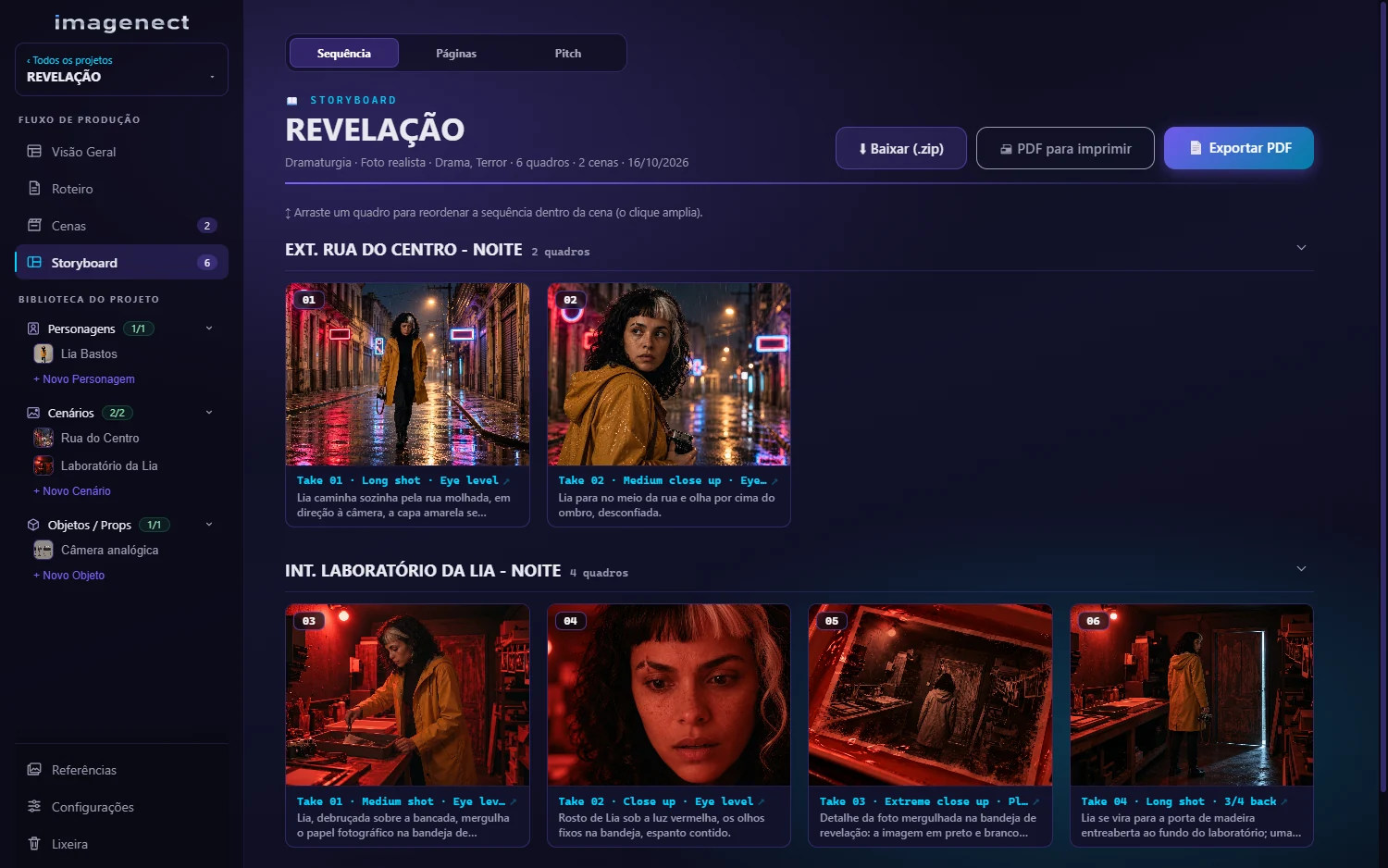Switch to the Sequência tab
Image resolution: width=1388 pixels, height=868 pixels.
[344, 54]
